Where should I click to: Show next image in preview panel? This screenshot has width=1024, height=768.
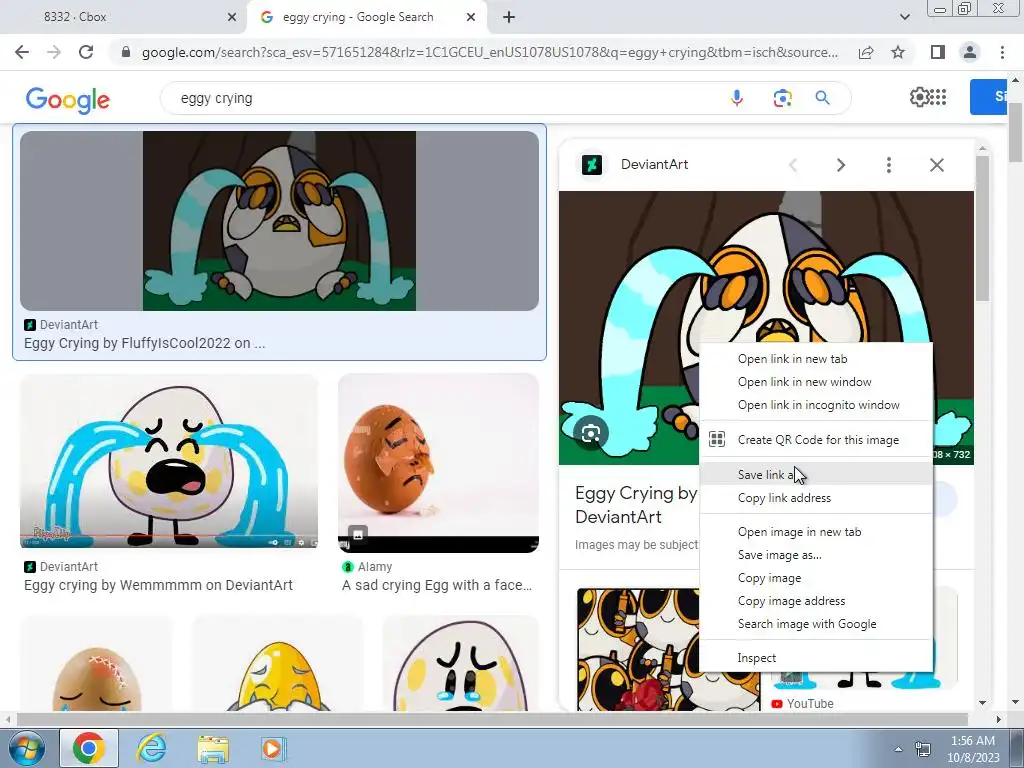pyautogui.click(x=841, y=165)
